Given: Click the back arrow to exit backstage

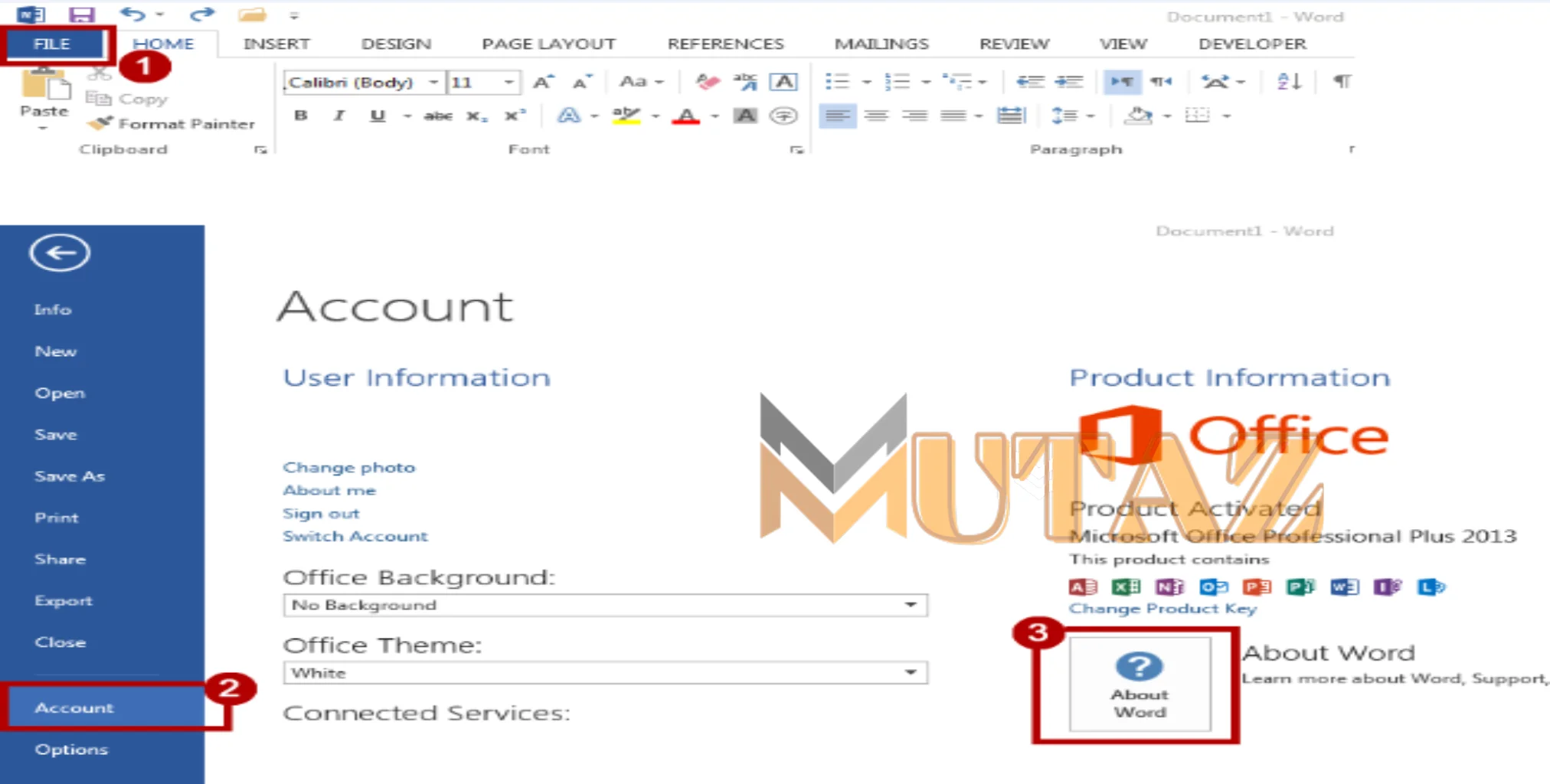Looking at the screenshot, I should point(60,253).
